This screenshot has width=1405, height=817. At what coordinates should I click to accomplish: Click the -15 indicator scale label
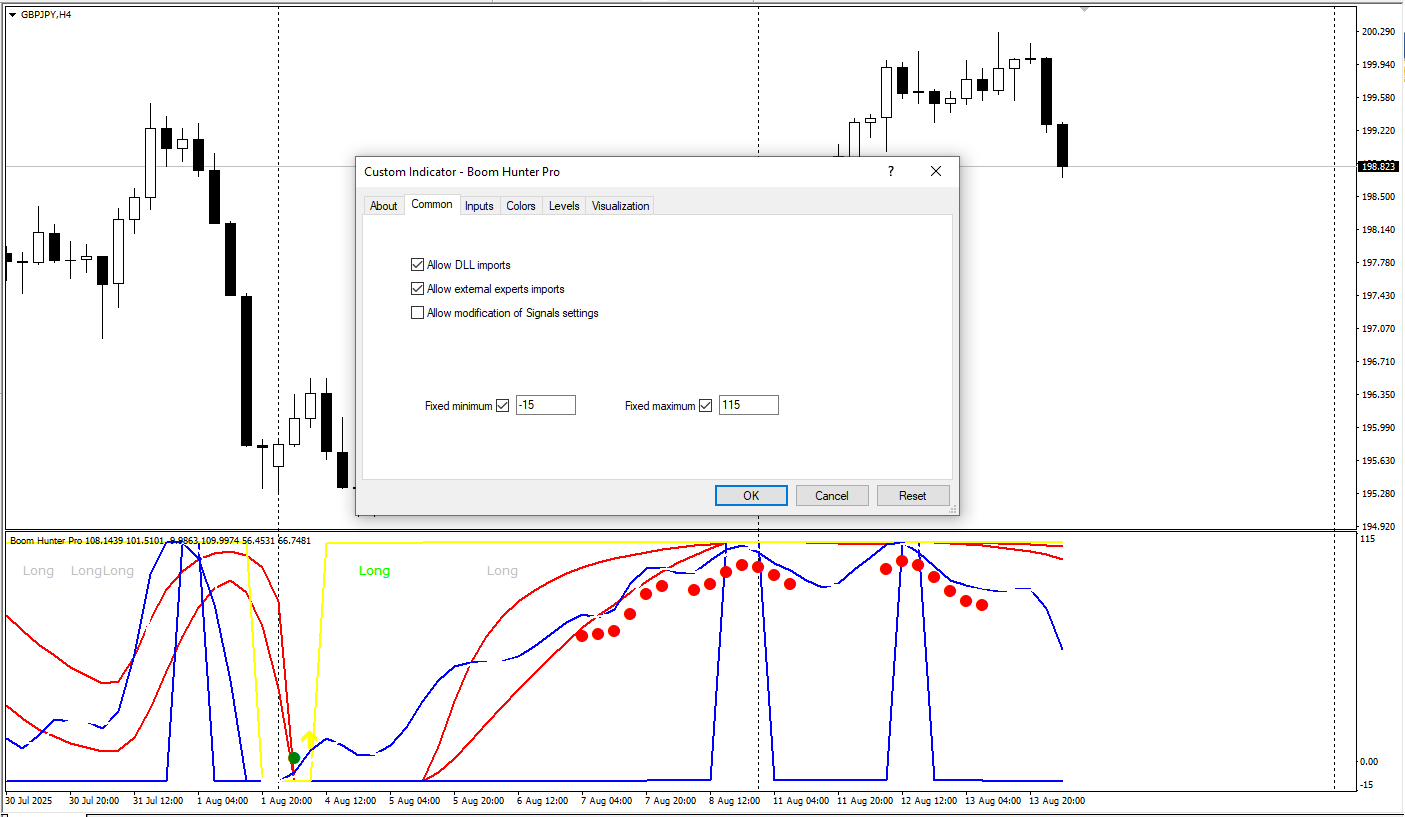click(1368, 785)
